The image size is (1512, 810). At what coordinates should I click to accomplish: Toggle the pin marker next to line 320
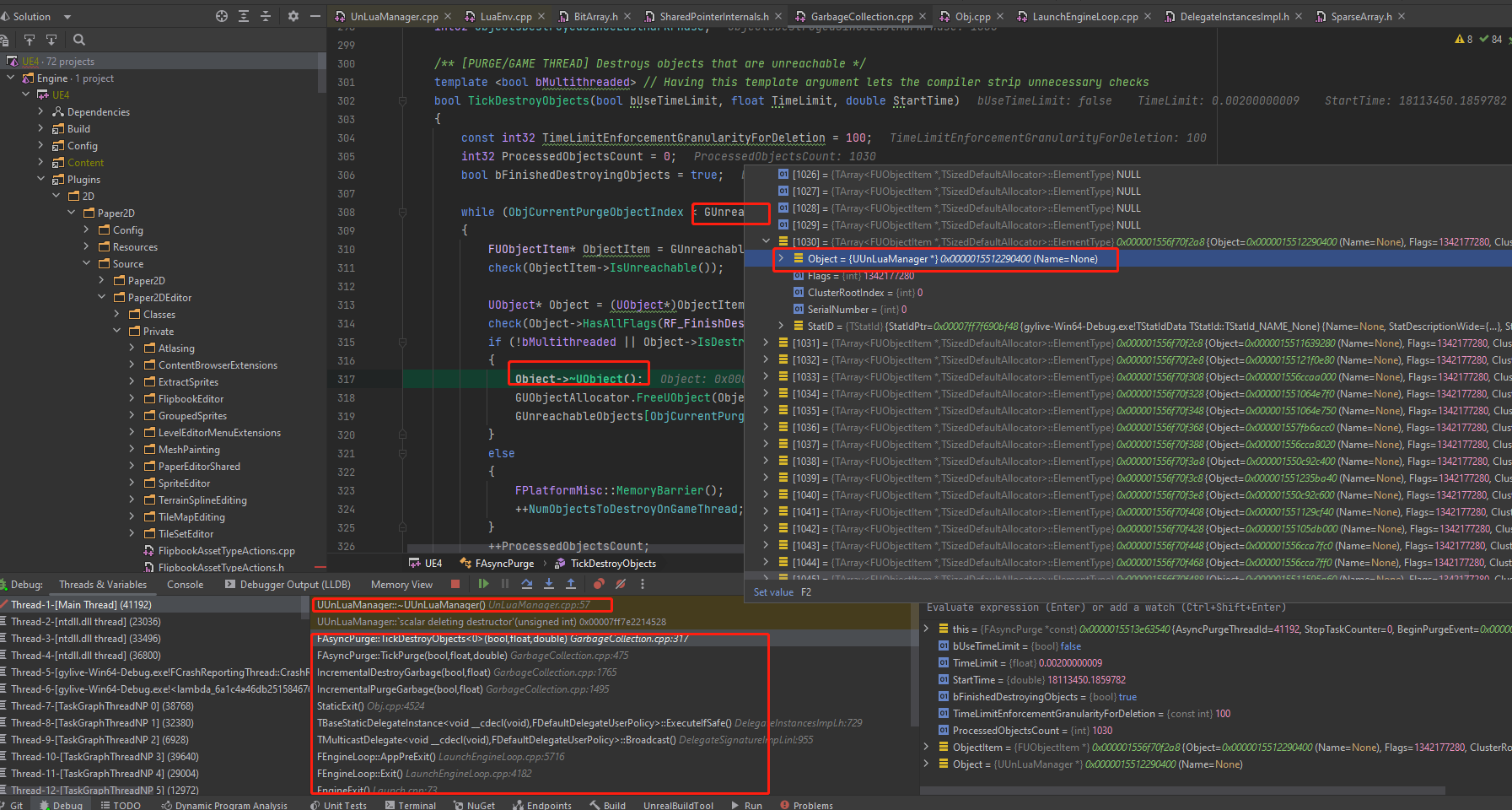coord(401,435)
